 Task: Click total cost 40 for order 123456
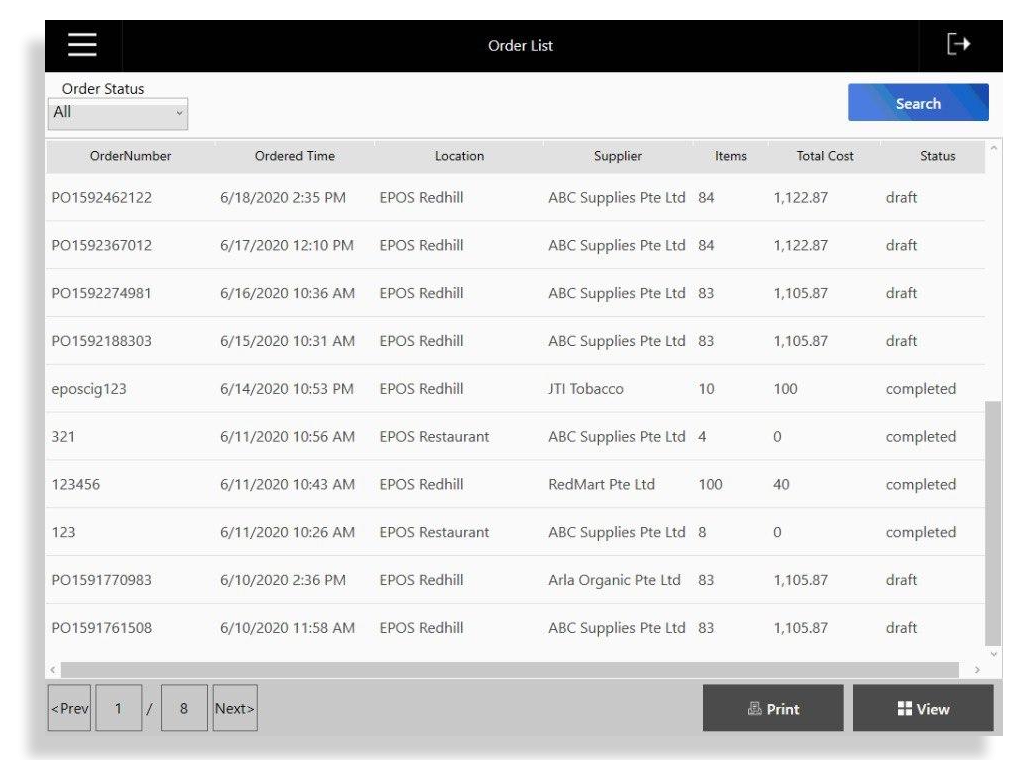click(781, 485)
